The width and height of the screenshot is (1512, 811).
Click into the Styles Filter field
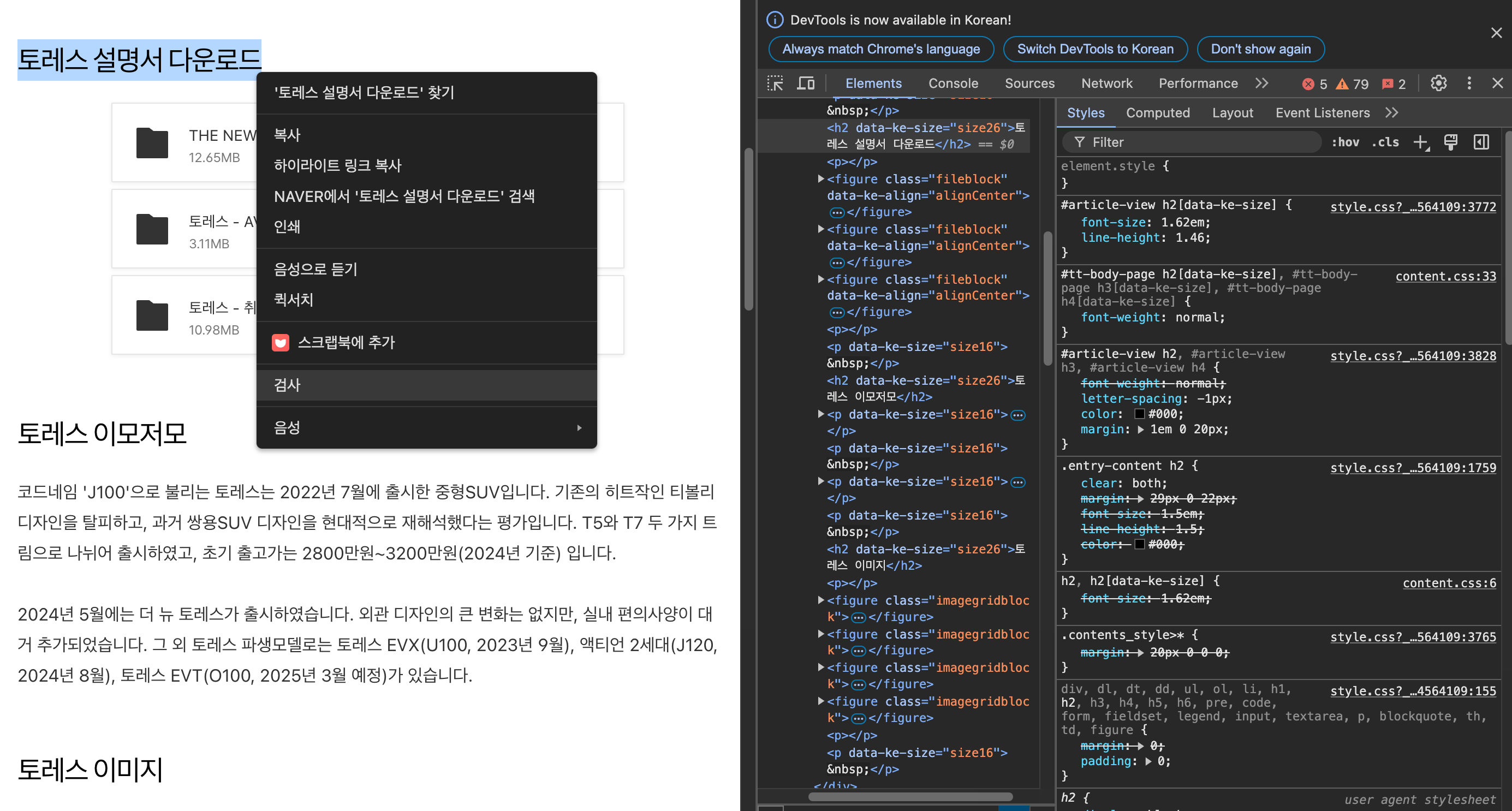pyautogui.click(x=1192, y=142)
